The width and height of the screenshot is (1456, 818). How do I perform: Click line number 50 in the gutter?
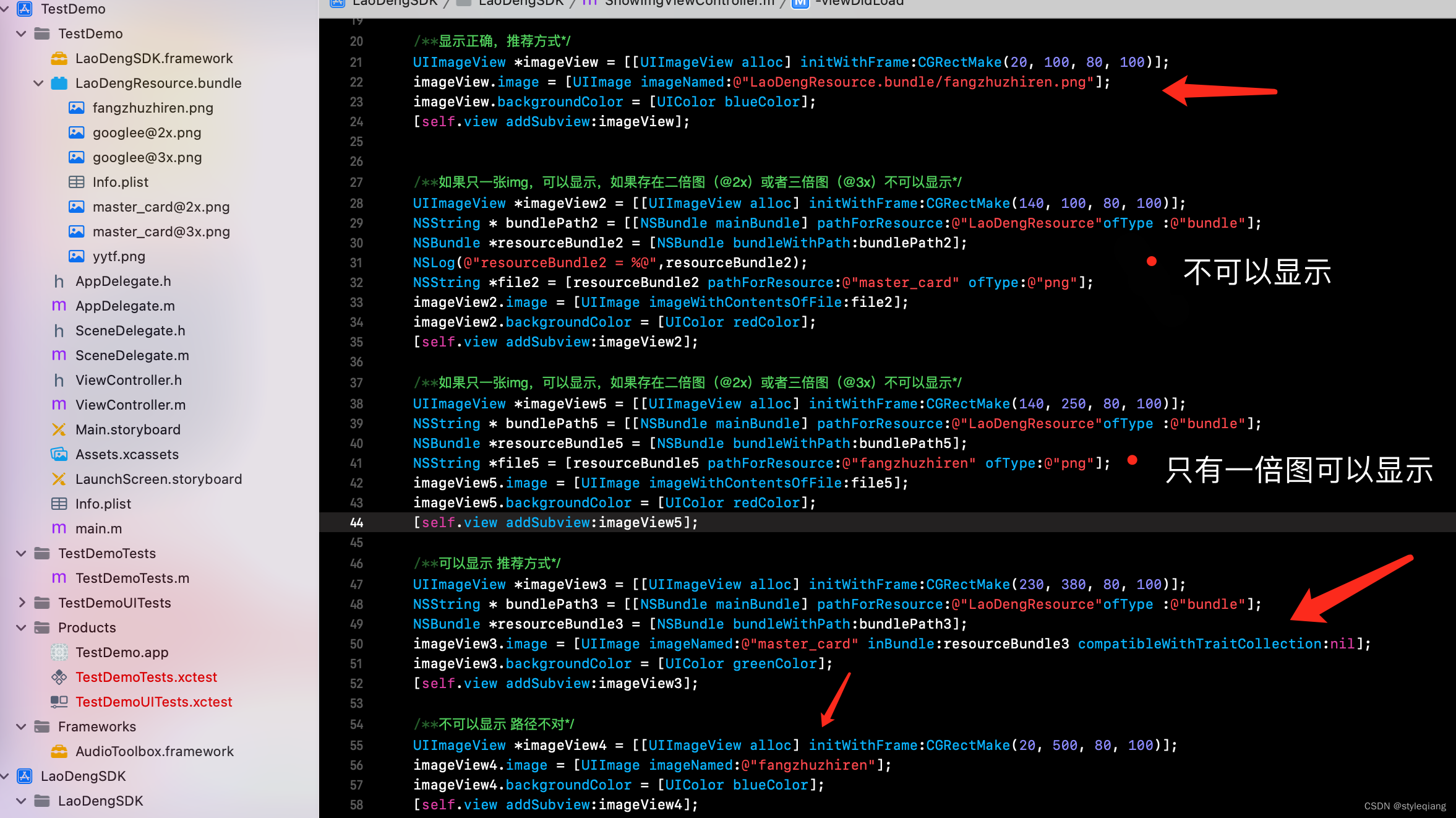click(x=356, y=644)
